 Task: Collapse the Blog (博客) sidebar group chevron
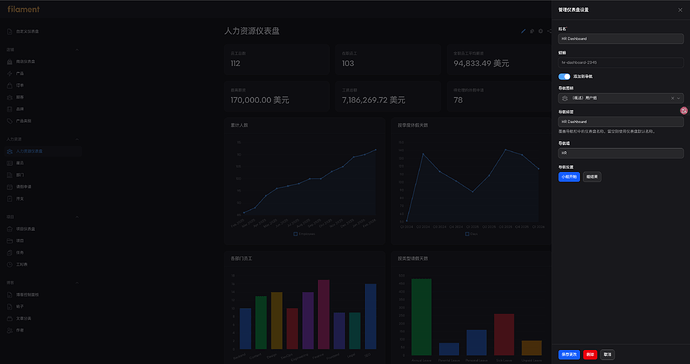pyautogui.click(x=77, y=283)
